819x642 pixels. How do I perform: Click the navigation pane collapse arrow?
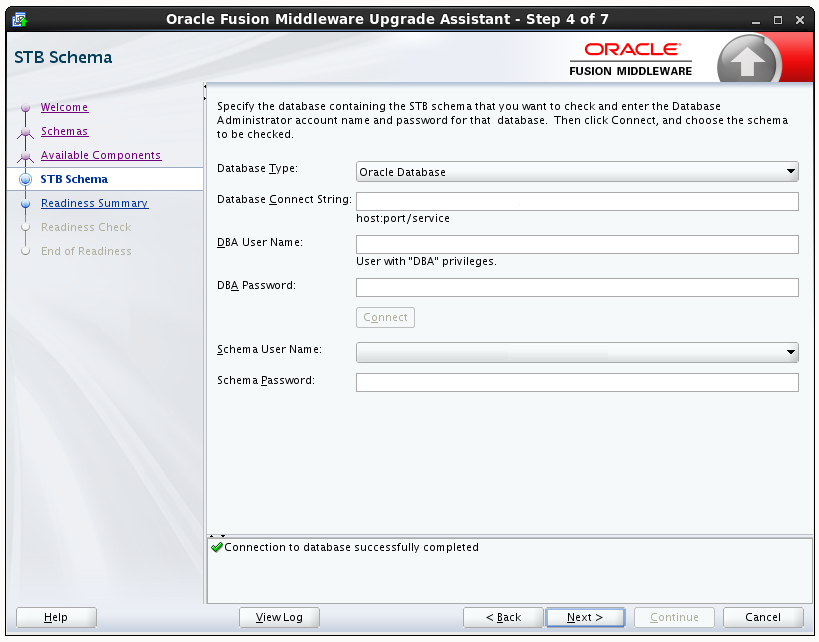(x=205, y=86)
